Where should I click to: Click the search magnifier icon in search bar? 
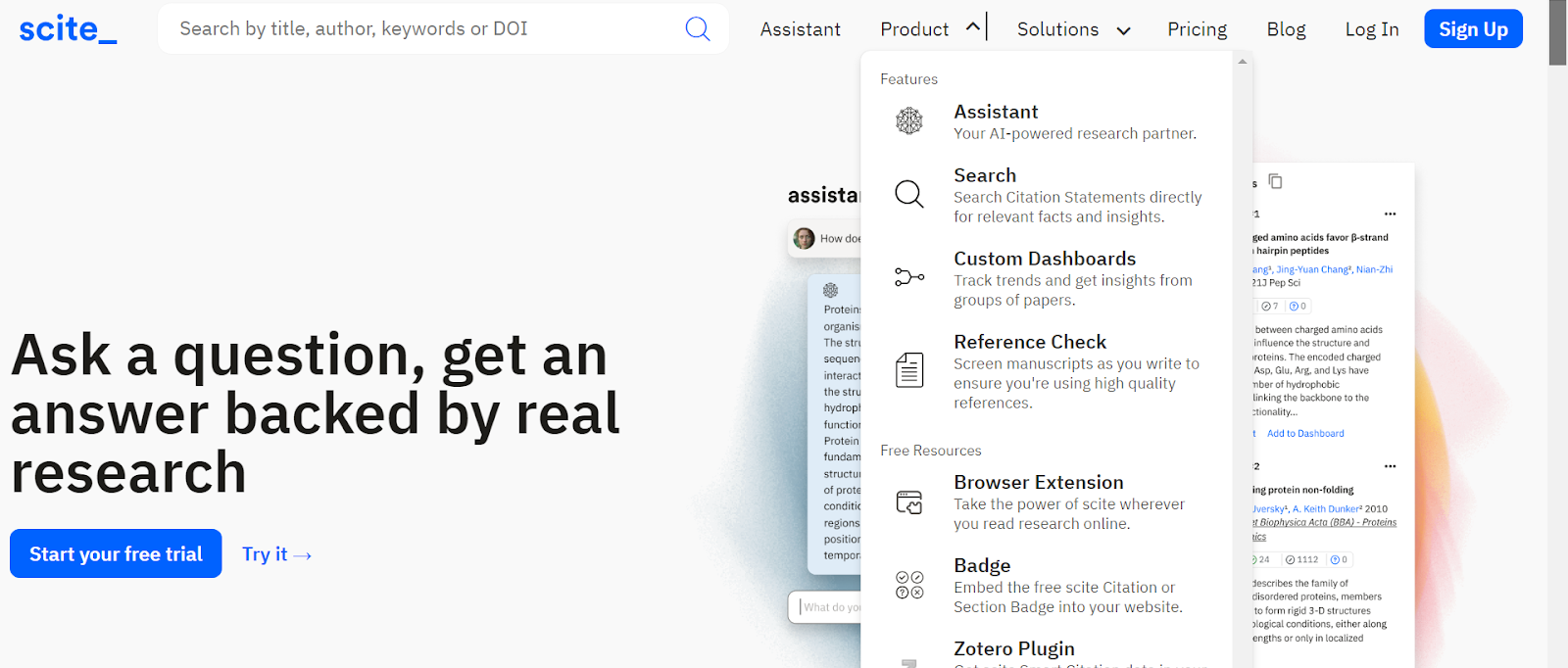pos(698,28)
